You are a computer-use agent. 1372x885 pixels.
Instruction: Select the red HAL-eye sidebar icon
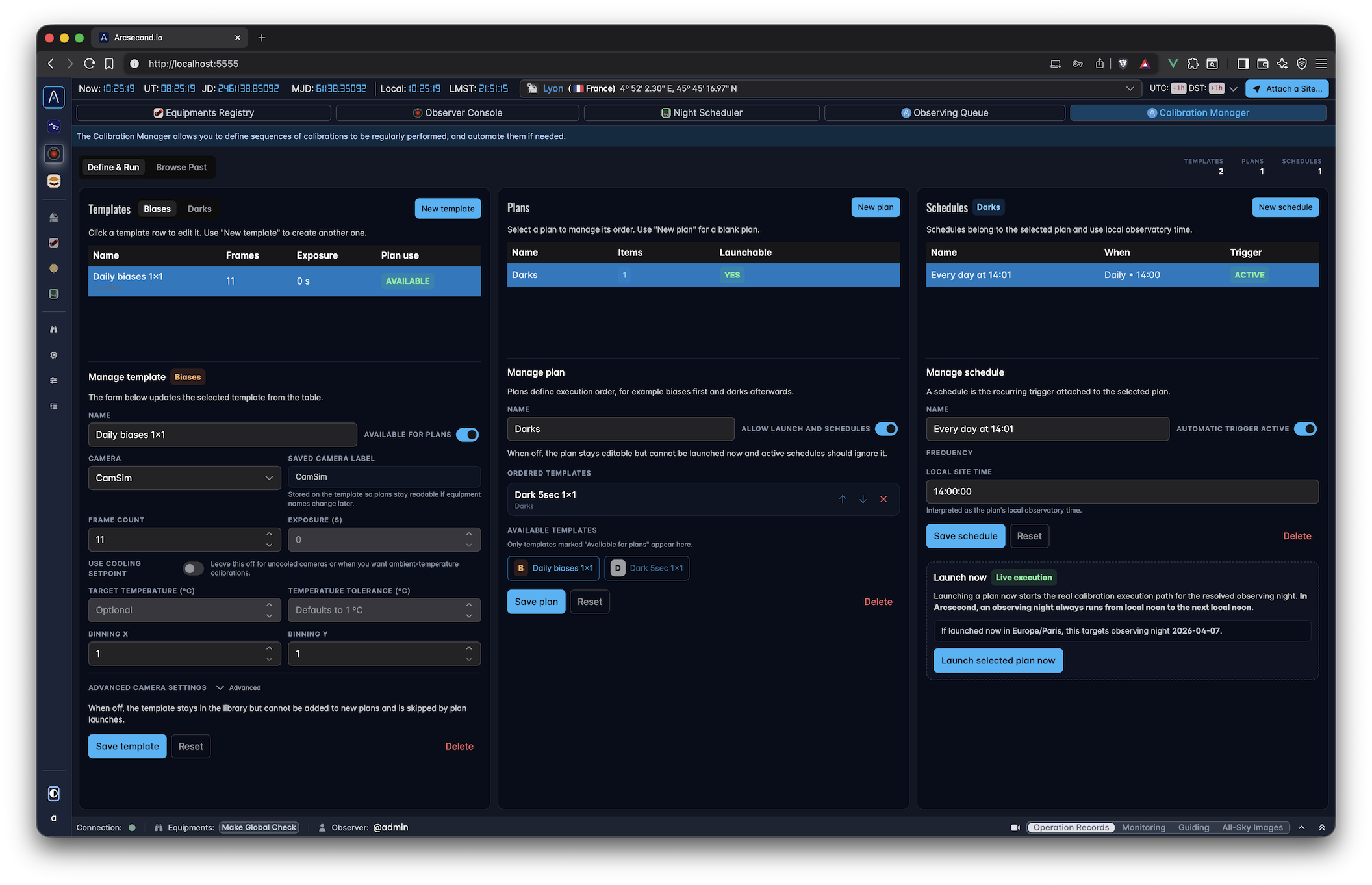point(54,153)
